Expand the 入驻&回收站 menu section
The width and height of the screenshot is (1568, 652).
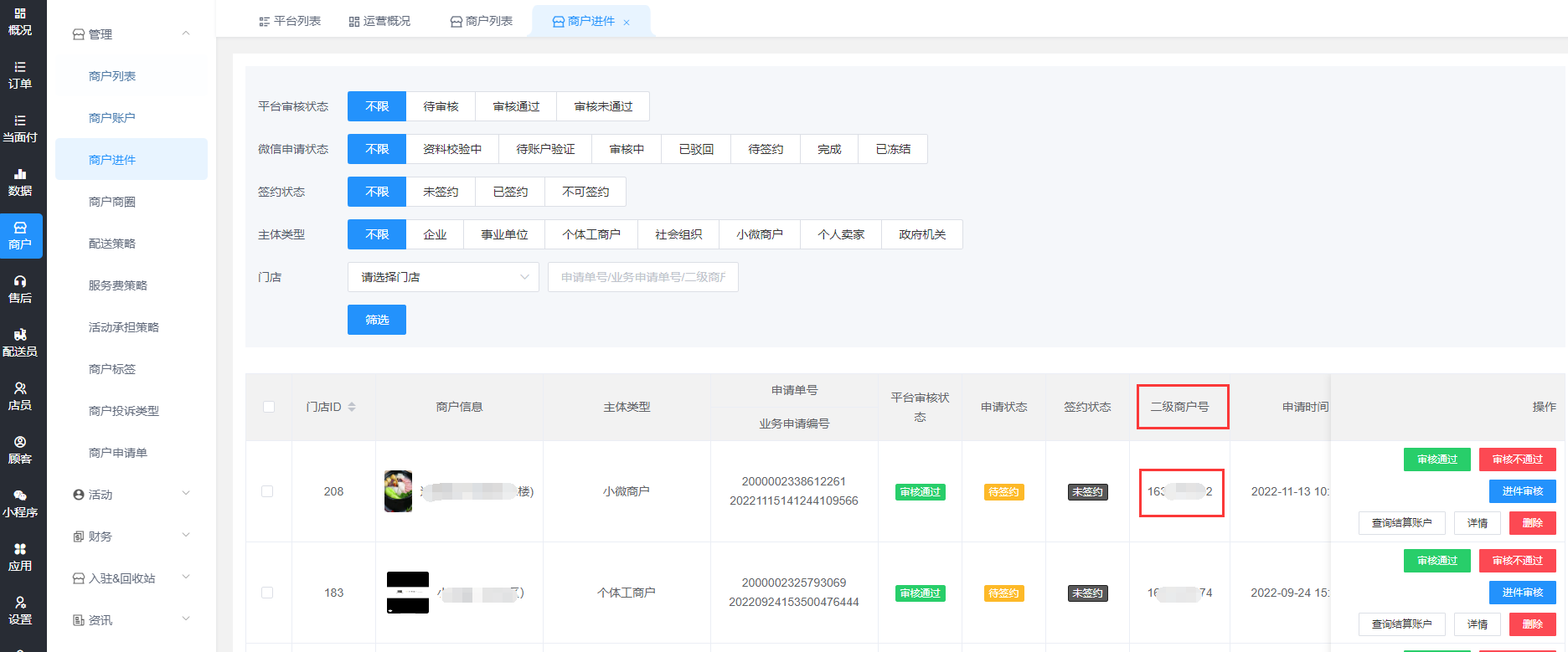point(132,578)
